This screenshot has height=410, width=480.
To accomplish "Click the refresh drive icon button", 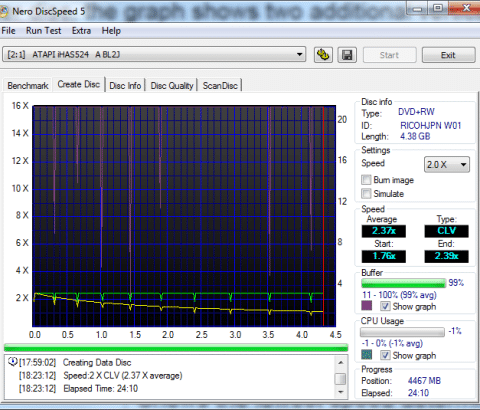I will click(x=323, y=55).
